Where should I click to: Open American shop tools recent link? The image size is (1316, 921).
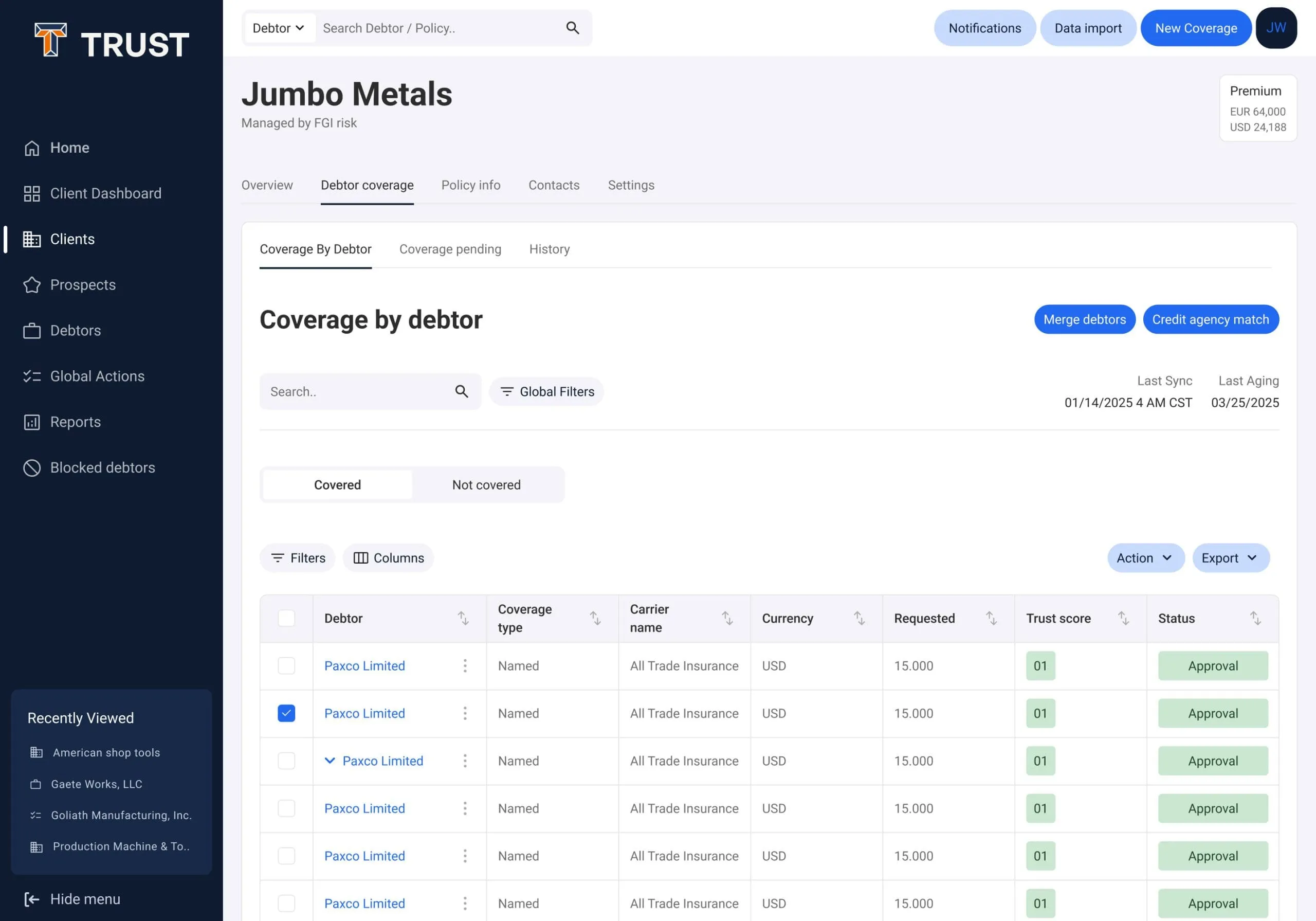[x=106, y=752]
